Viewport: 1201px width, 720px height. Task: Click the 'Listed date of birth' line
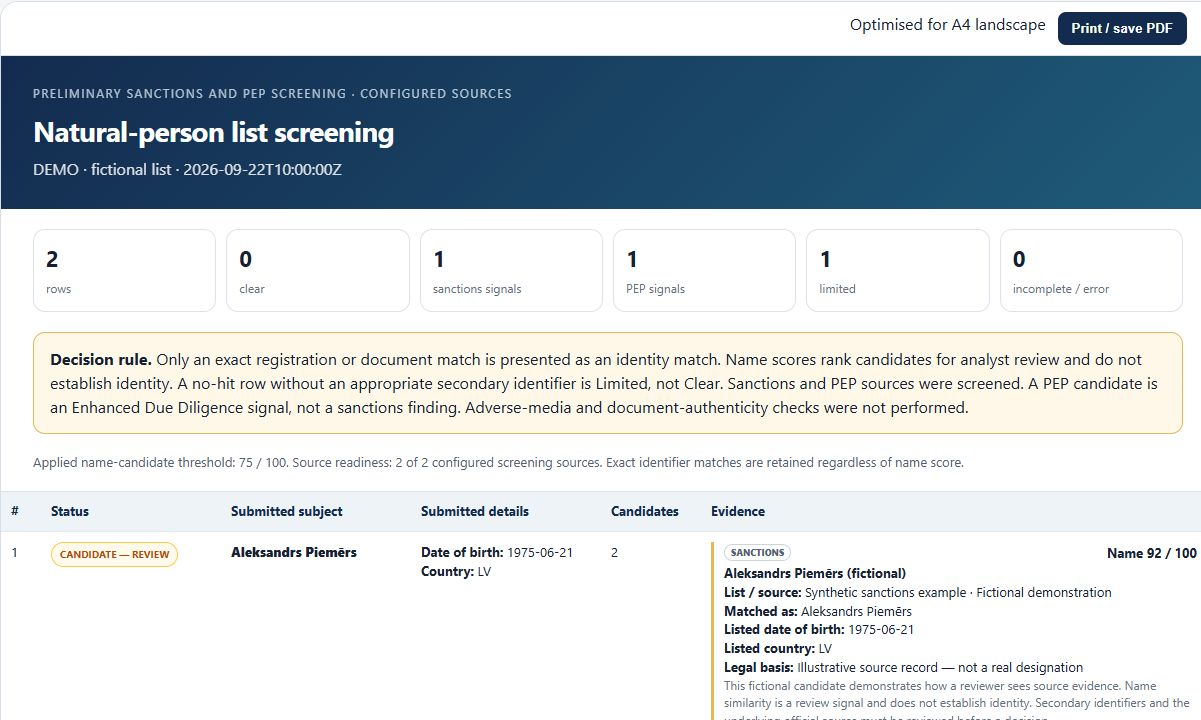pyautogui.click(x=819, y=630)
